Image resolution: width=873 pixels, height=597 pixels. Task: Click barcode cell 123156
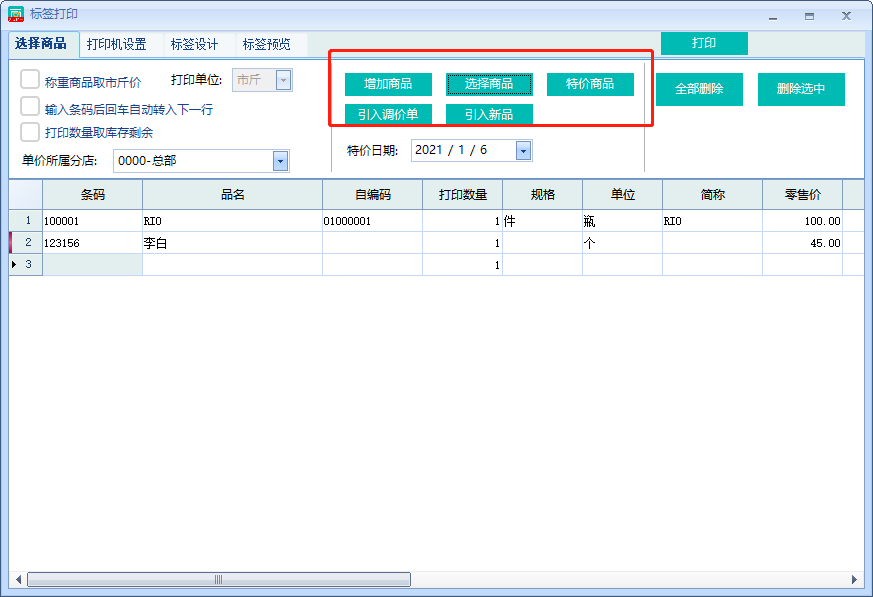(x=92, y=243)
